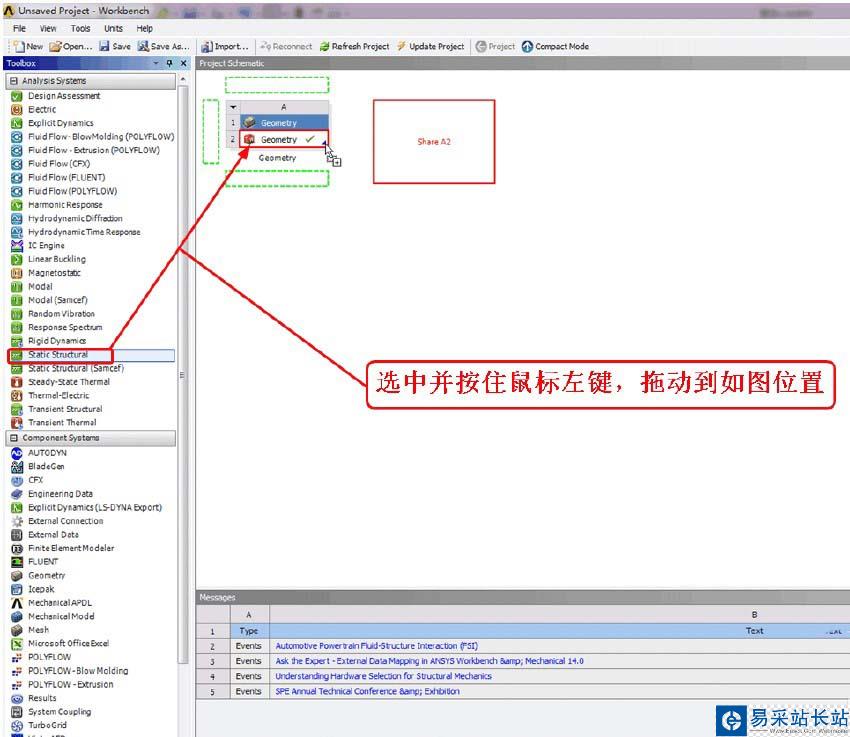Open the File menu
Image resolution: width=850 pixels, height=737 pixels.
(20, 29)
